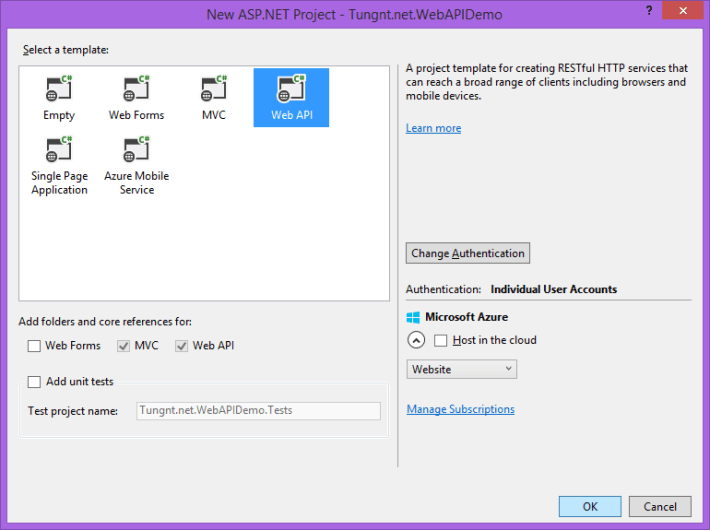Open the Website hosting type dropdown
This screenshot has width=710, height=530.
point(461,369)
